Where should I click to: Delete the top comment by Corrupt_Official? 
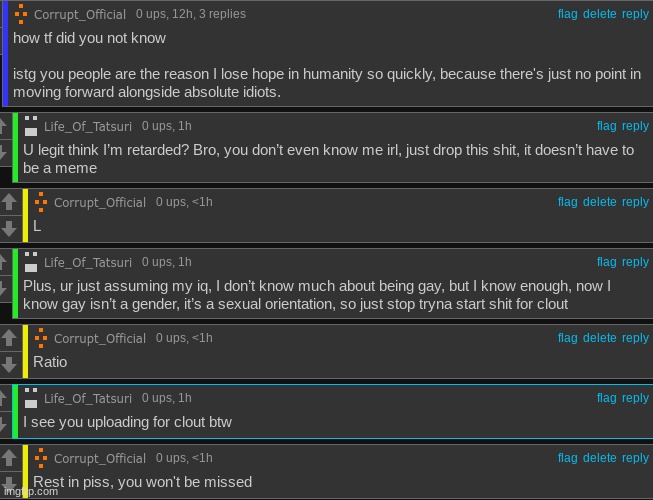[x=599, y=14]
